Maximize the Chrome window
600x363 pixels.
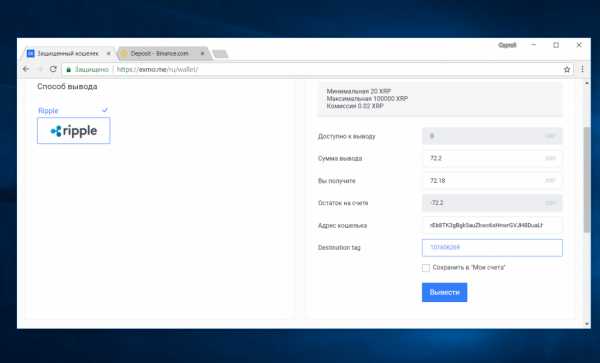click(556, 45)
